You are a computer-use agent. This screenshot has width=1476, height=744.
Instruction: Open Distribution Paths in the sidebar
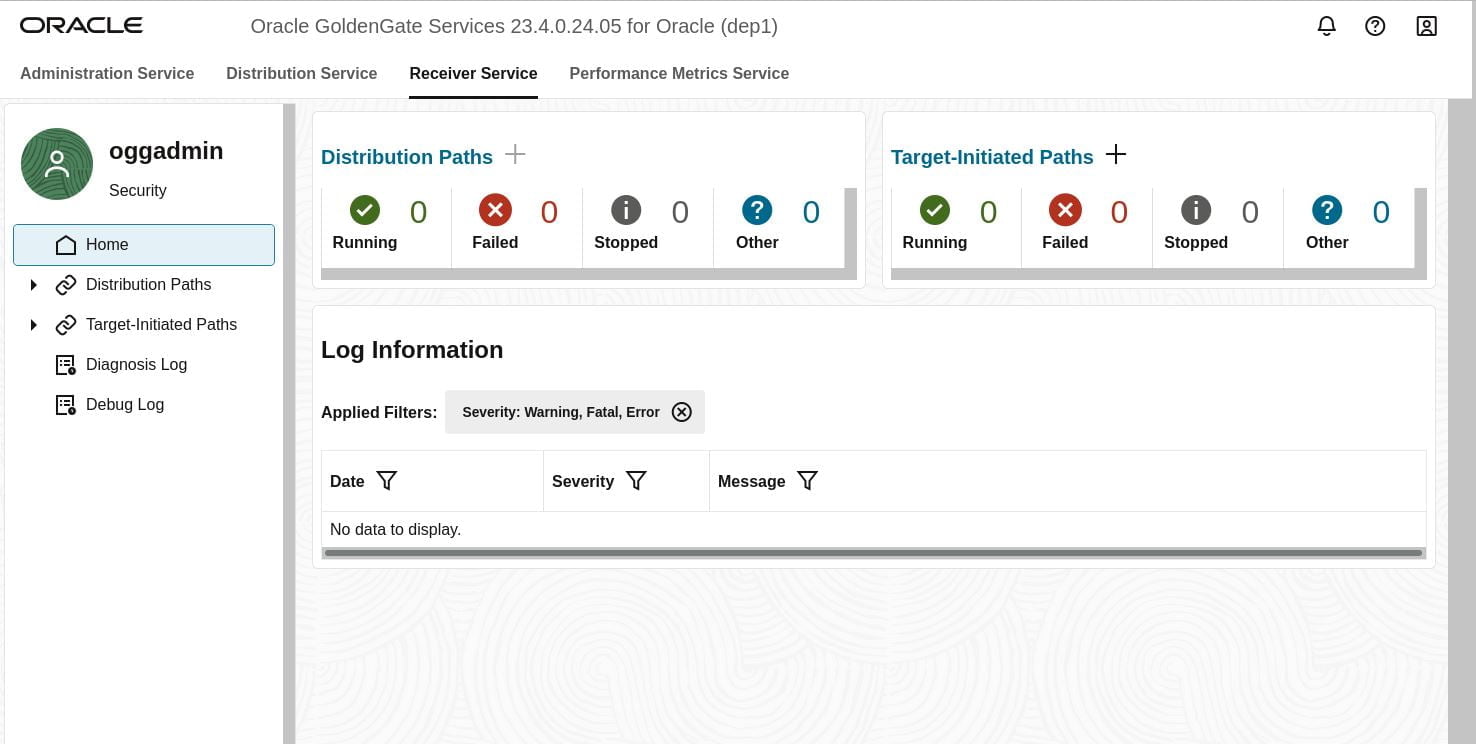148,285
